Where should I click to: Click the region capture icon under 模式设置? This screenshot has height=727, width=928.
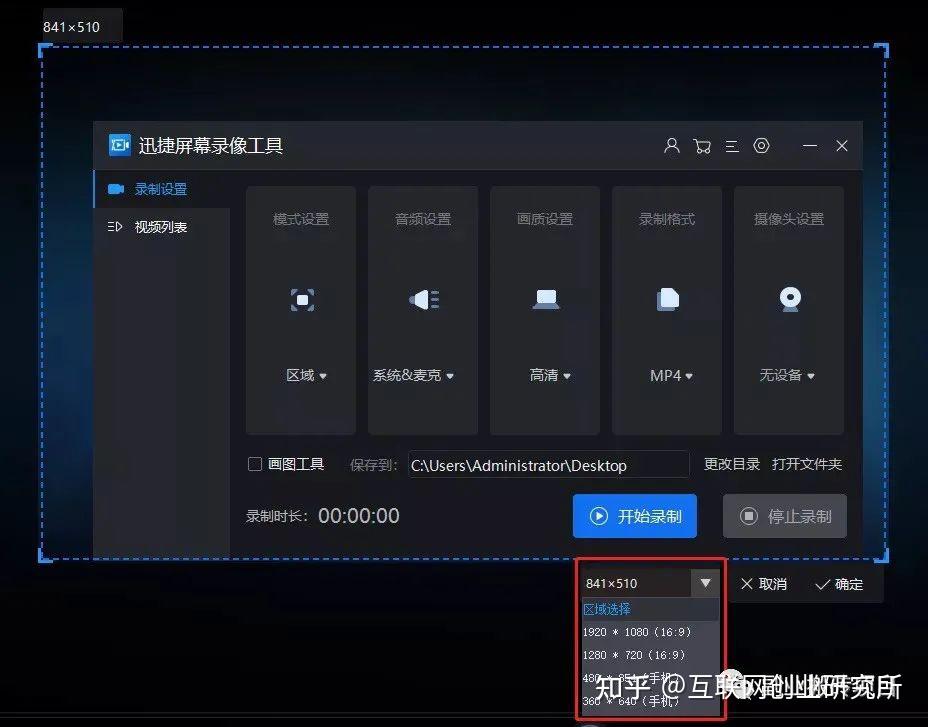302,300
